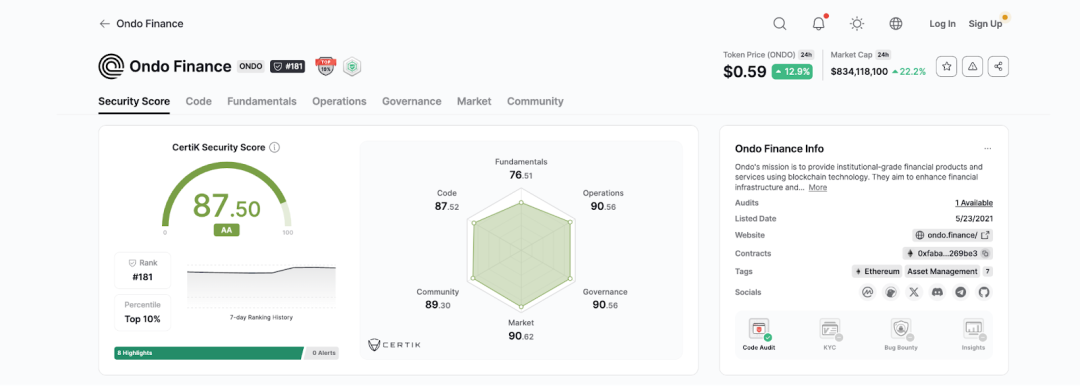Click the Asset Management tag

click(942, 272)
